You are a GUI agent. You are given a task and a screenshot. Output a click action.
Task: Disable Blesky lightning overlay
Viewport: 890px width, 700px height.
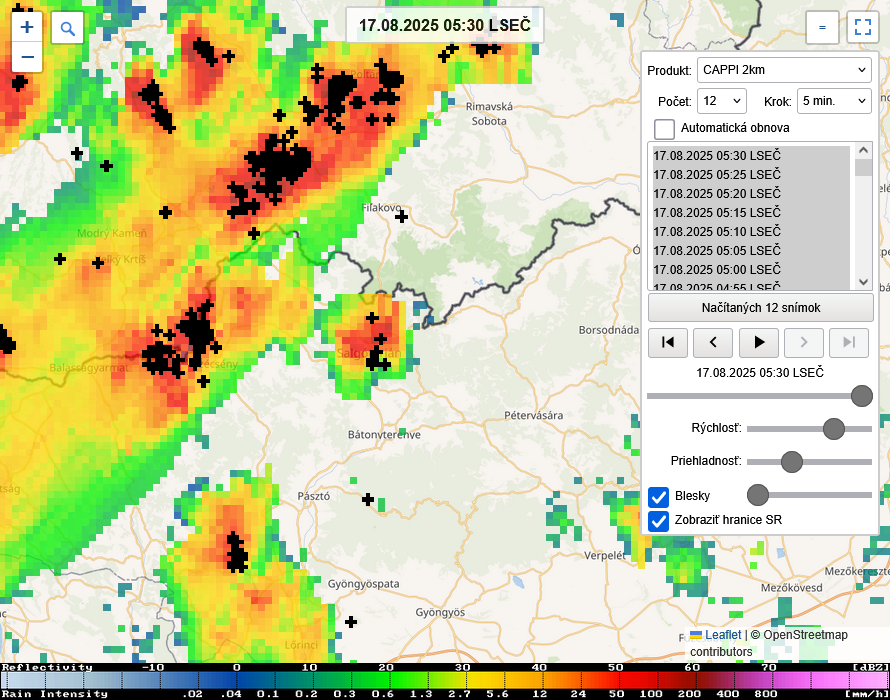click(x=659, y=496)
